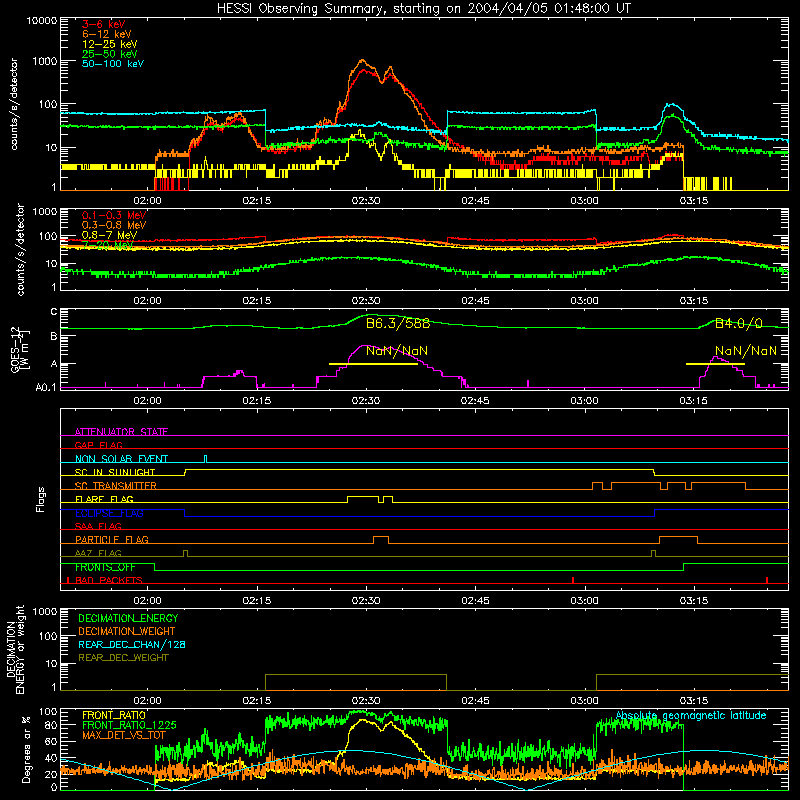Click the "REAR_DEC_WEIGHT" legend label

pos(123,658)
